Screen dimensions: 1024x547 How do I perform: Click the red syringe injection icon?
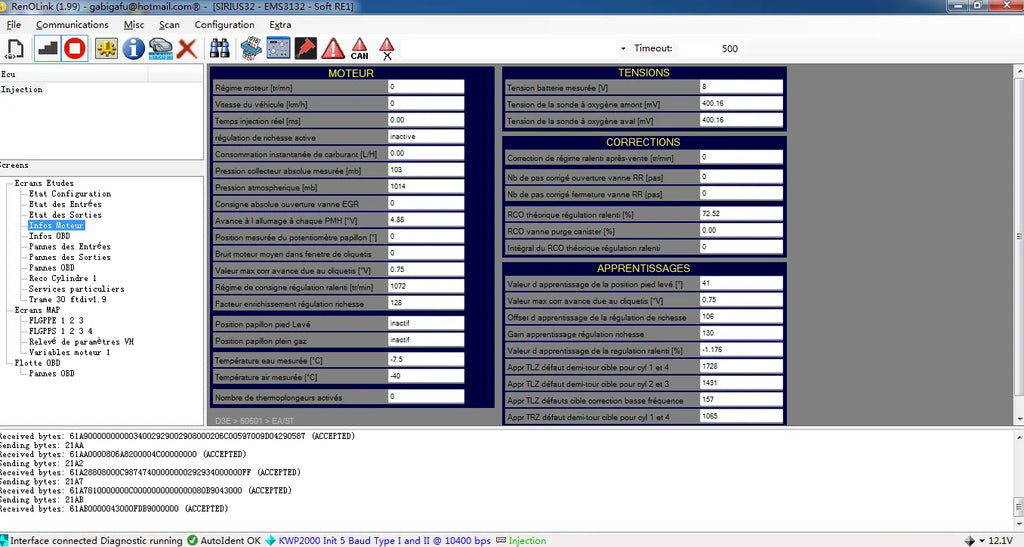(306, 48)
